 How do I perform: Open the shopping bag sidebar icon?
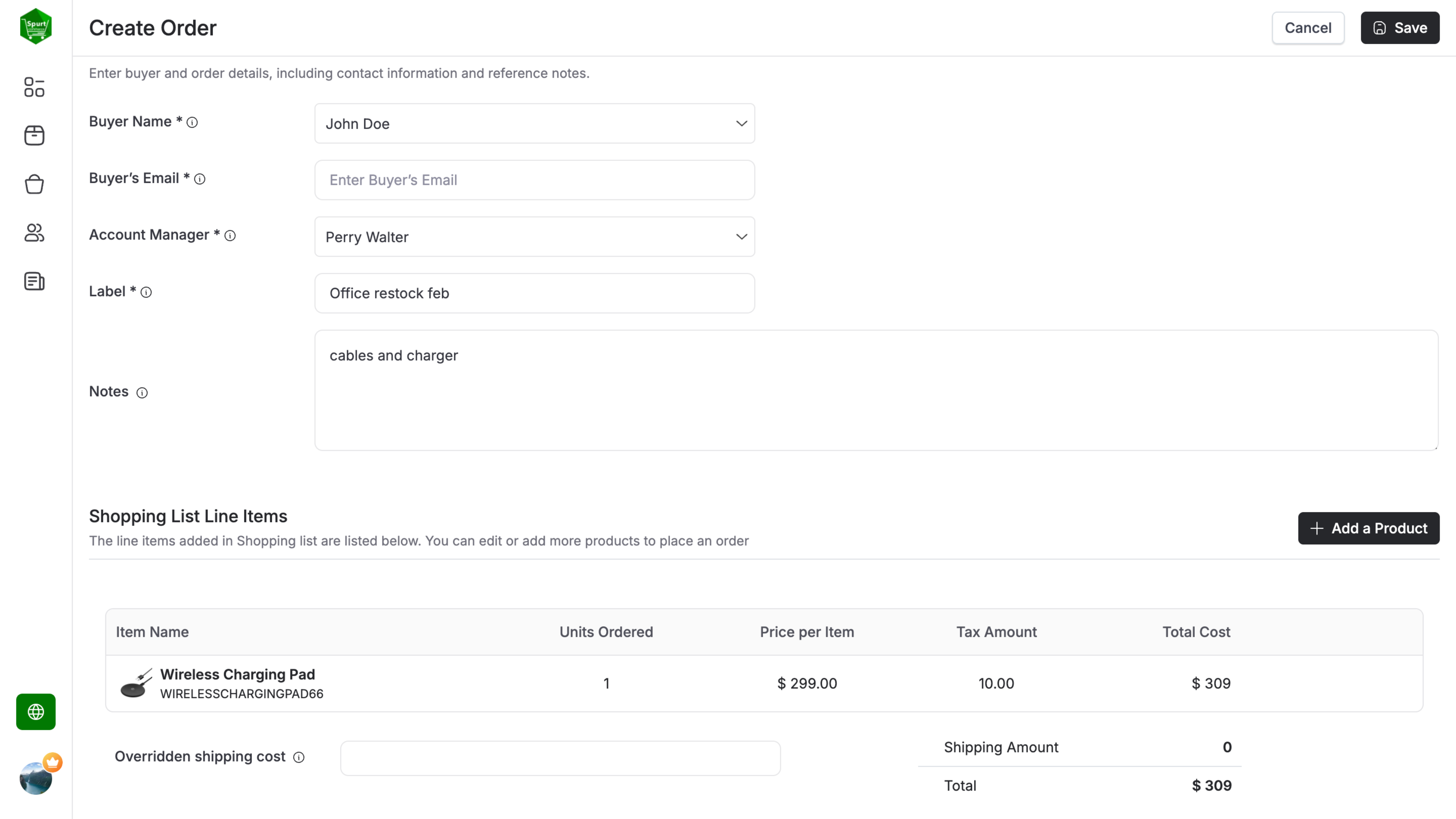click(x=34, y=184)
